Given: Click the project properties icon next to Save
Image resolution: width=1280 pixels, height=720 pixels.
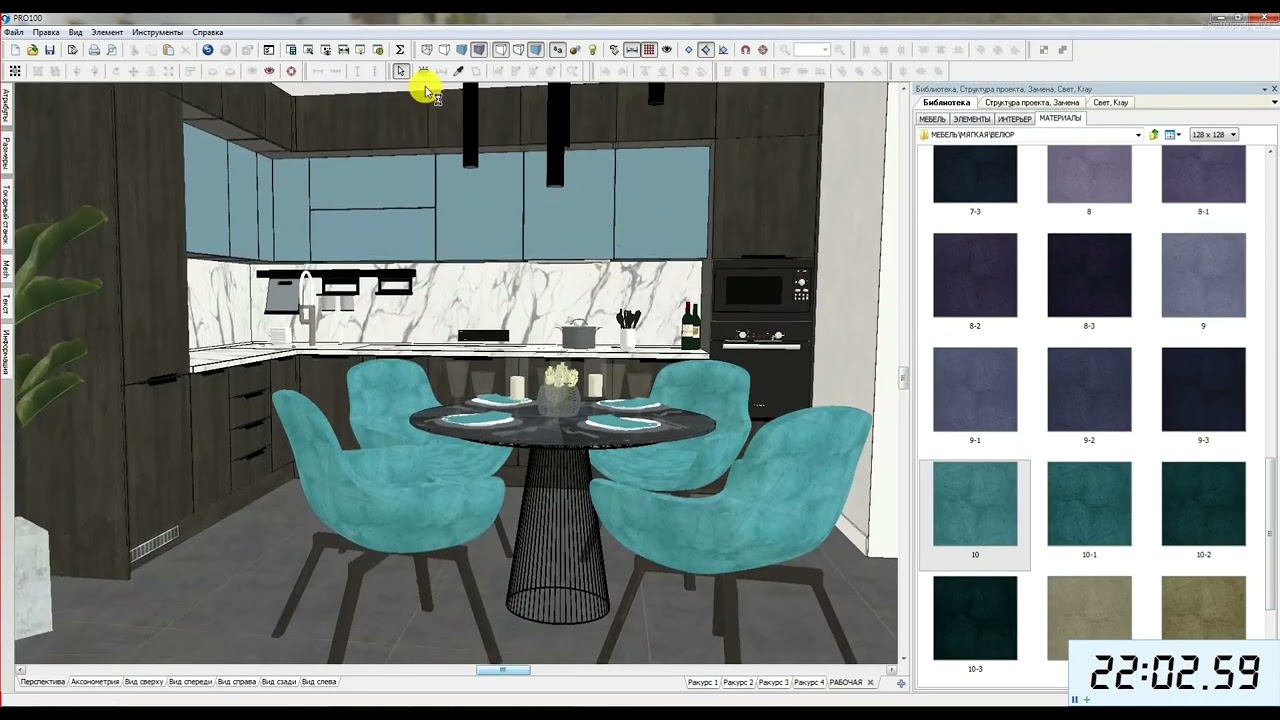Looking at the screenshot, I should coord(72,50).
